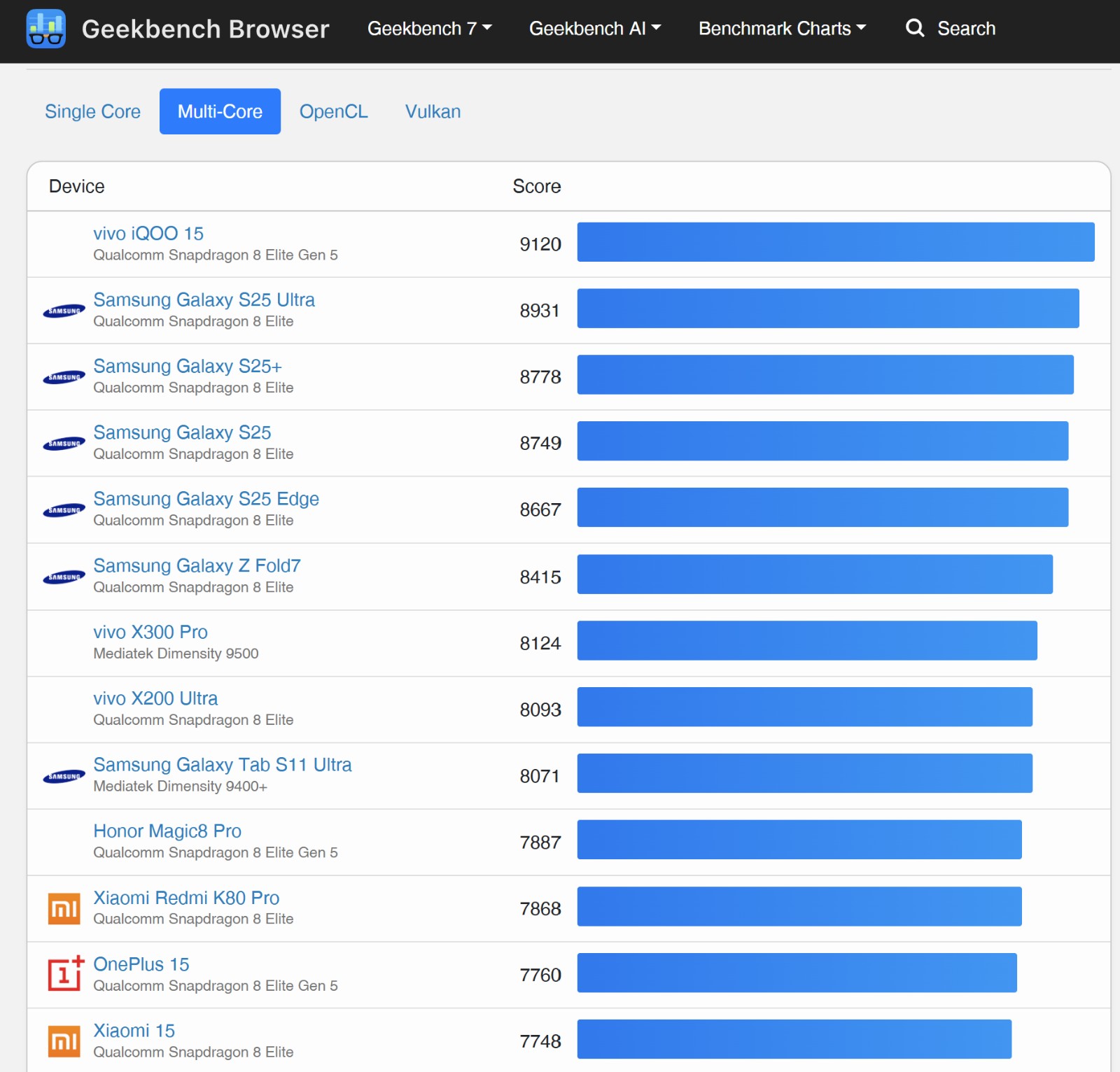Click the Samsung Galaxy S25 Edge score bar

coord(822,507)
